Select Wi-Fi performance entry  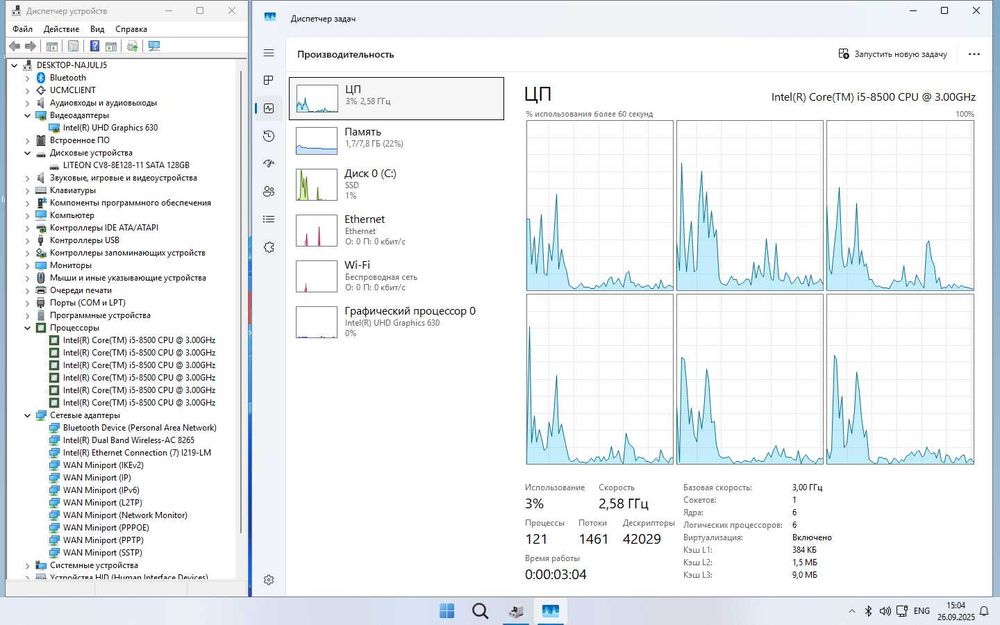(x=396, y=276)
